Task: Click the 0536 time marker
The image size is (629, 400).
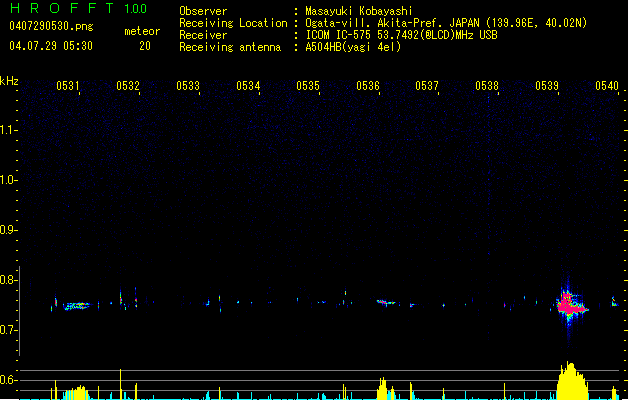Action: (368, 86)
